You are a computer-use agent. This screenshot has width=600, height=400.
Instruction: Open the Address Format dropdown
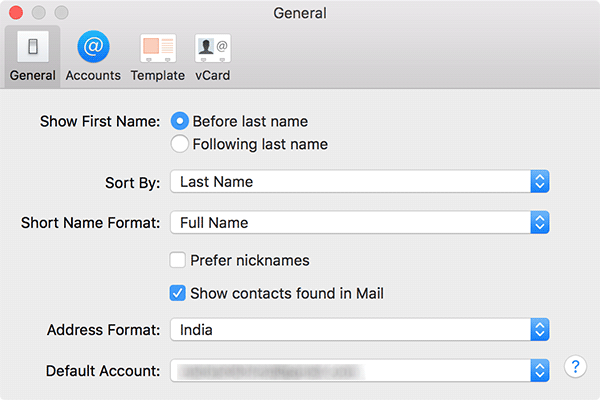pyautogui.click(x=360, y=330)
